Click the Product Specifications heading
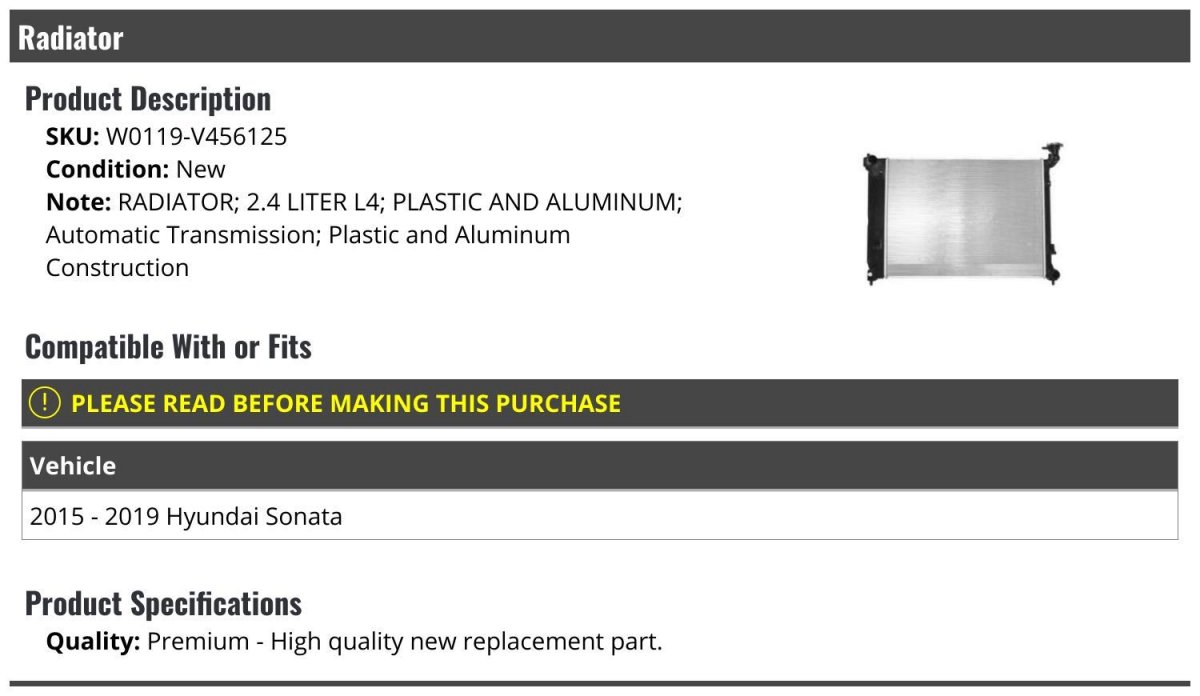The image size is (1200, 696). [x=163, y=604]
